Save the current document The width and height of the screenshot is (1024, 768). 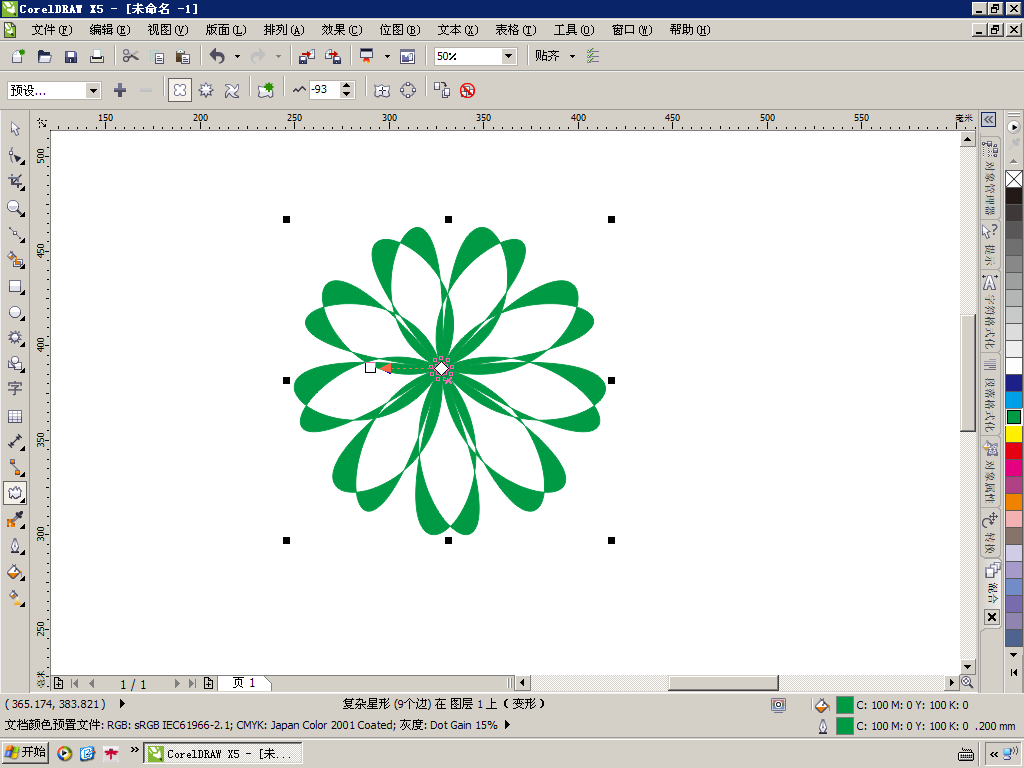click(71, 56)
